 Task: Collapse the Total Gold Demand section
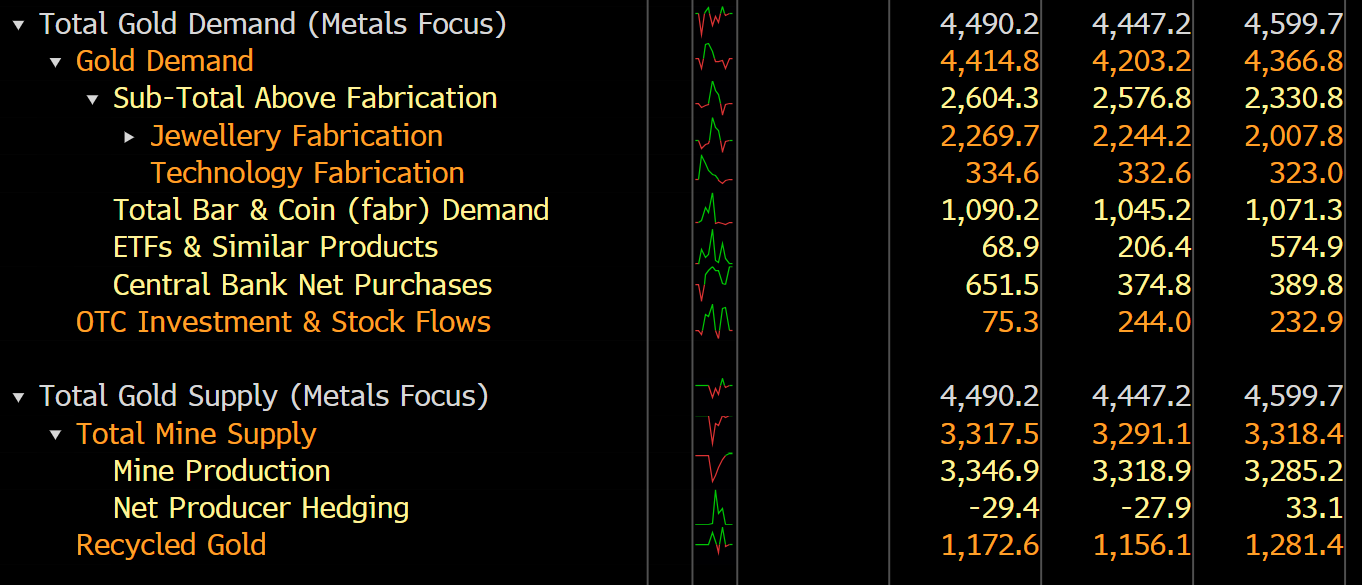(x=19, y=25)
